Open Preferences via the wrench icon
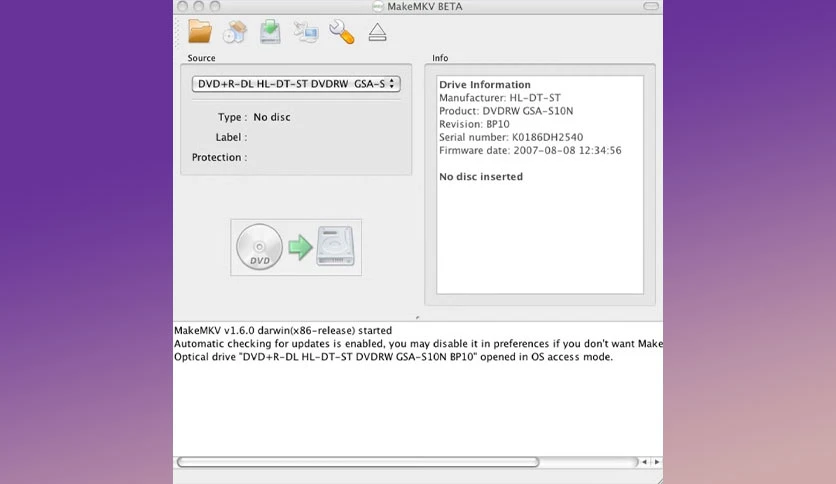Viewport: 836px width, 484px height. click(x=342, y=31)
